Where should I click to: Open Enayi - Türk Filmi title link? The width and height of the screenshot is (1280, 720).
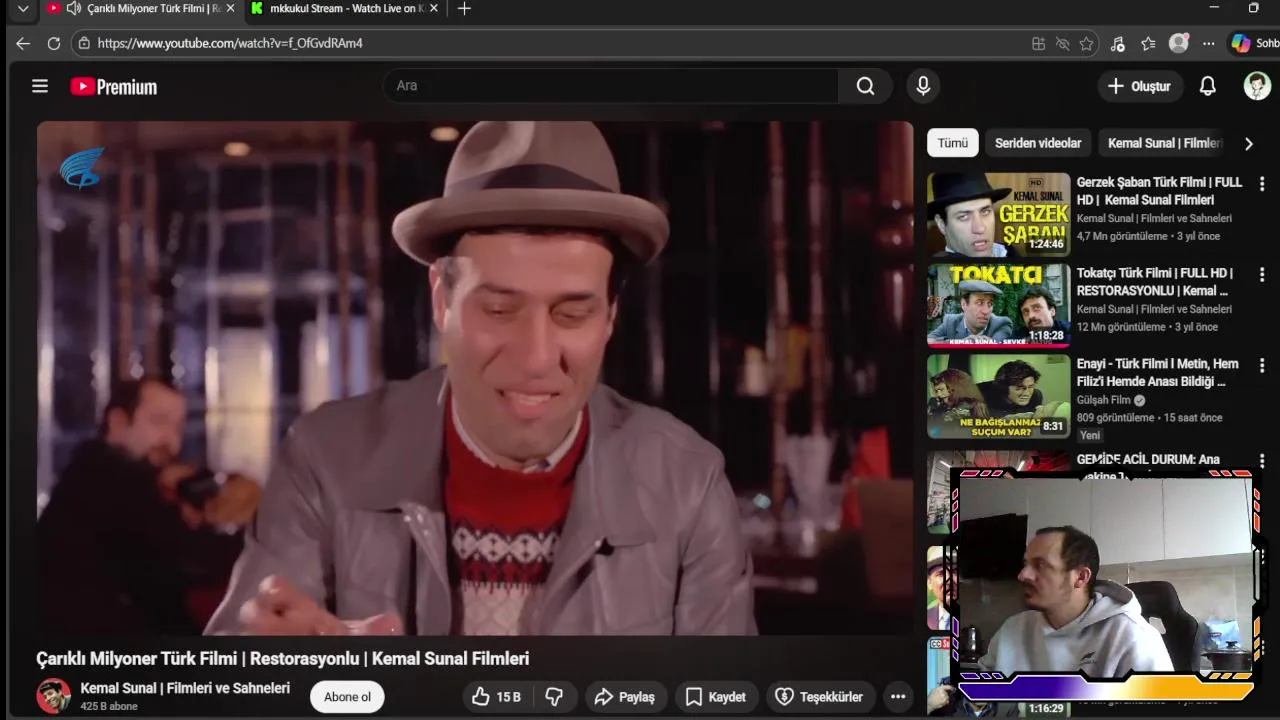[x=1157, y=373]
